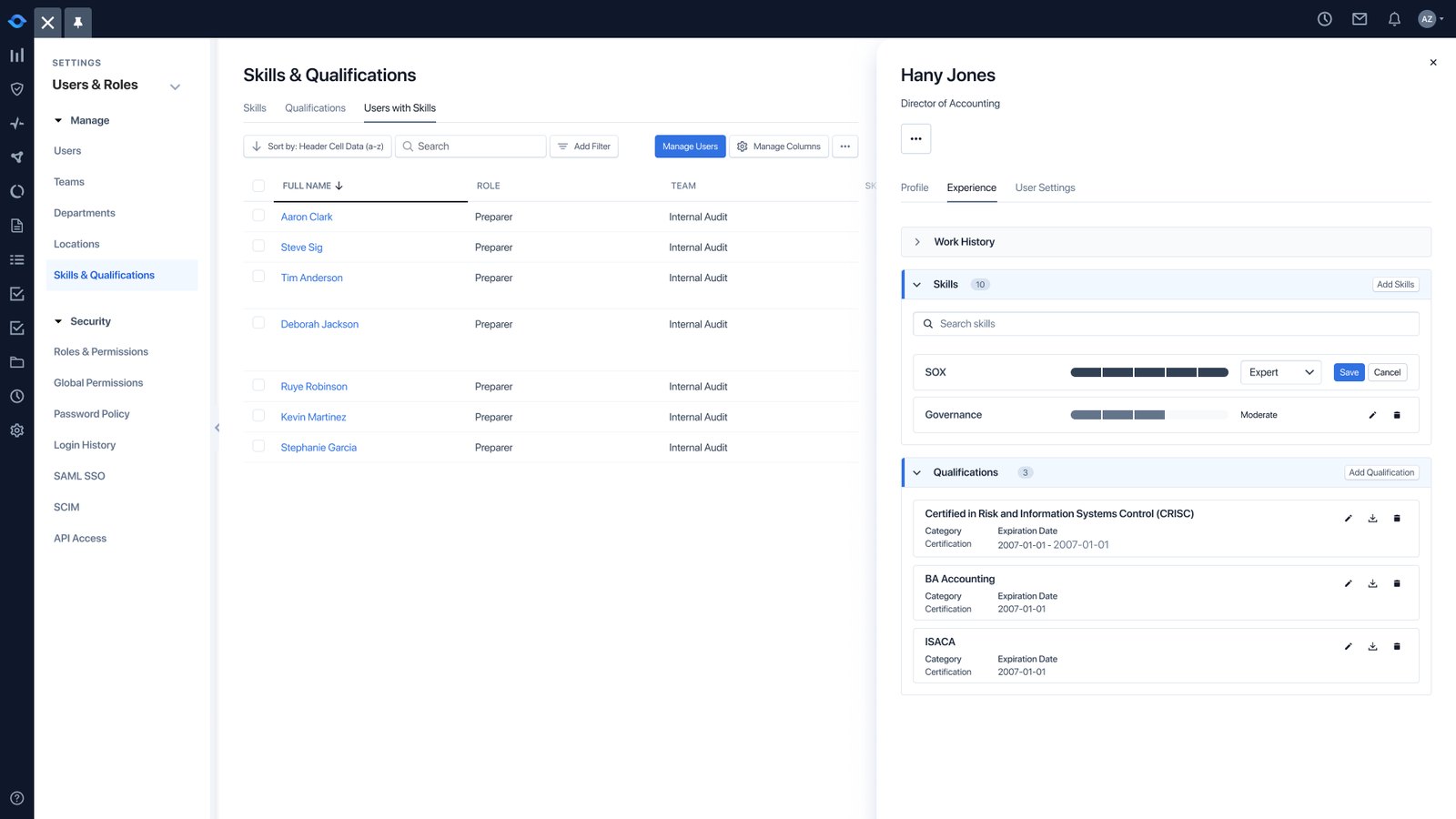Save the SOX skill level
The height and width of the screenshot is (819, 1456).
pos(1349,372)
